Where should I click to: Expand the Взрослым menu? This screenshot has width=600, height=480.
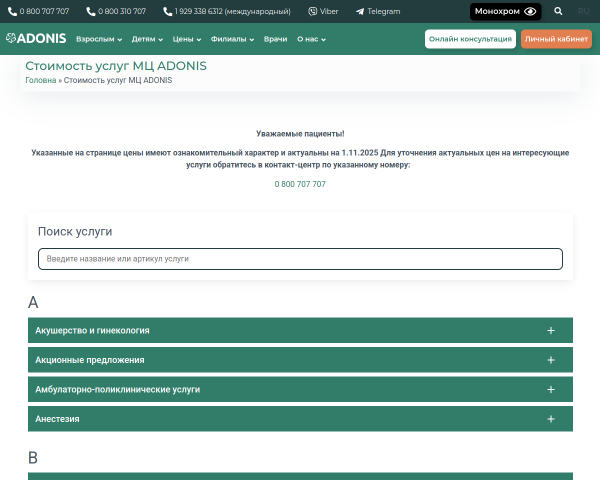point(99,39)
